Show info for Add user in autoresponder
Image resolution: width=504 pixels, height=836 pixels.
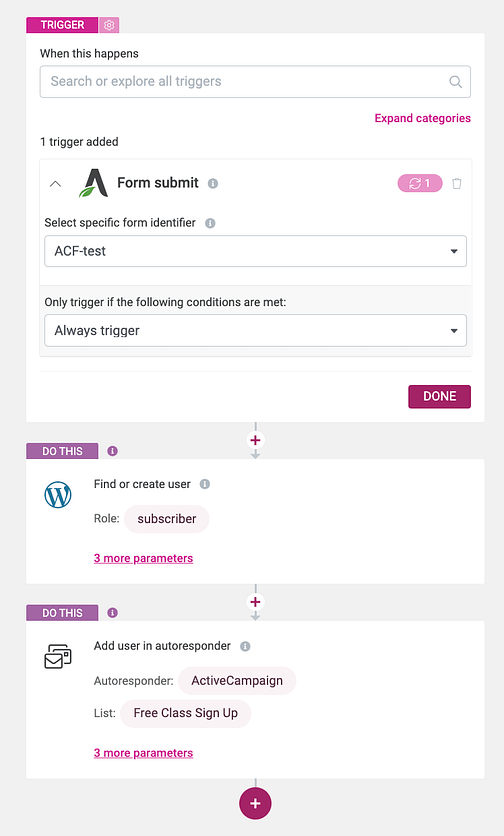coord(245,646)
